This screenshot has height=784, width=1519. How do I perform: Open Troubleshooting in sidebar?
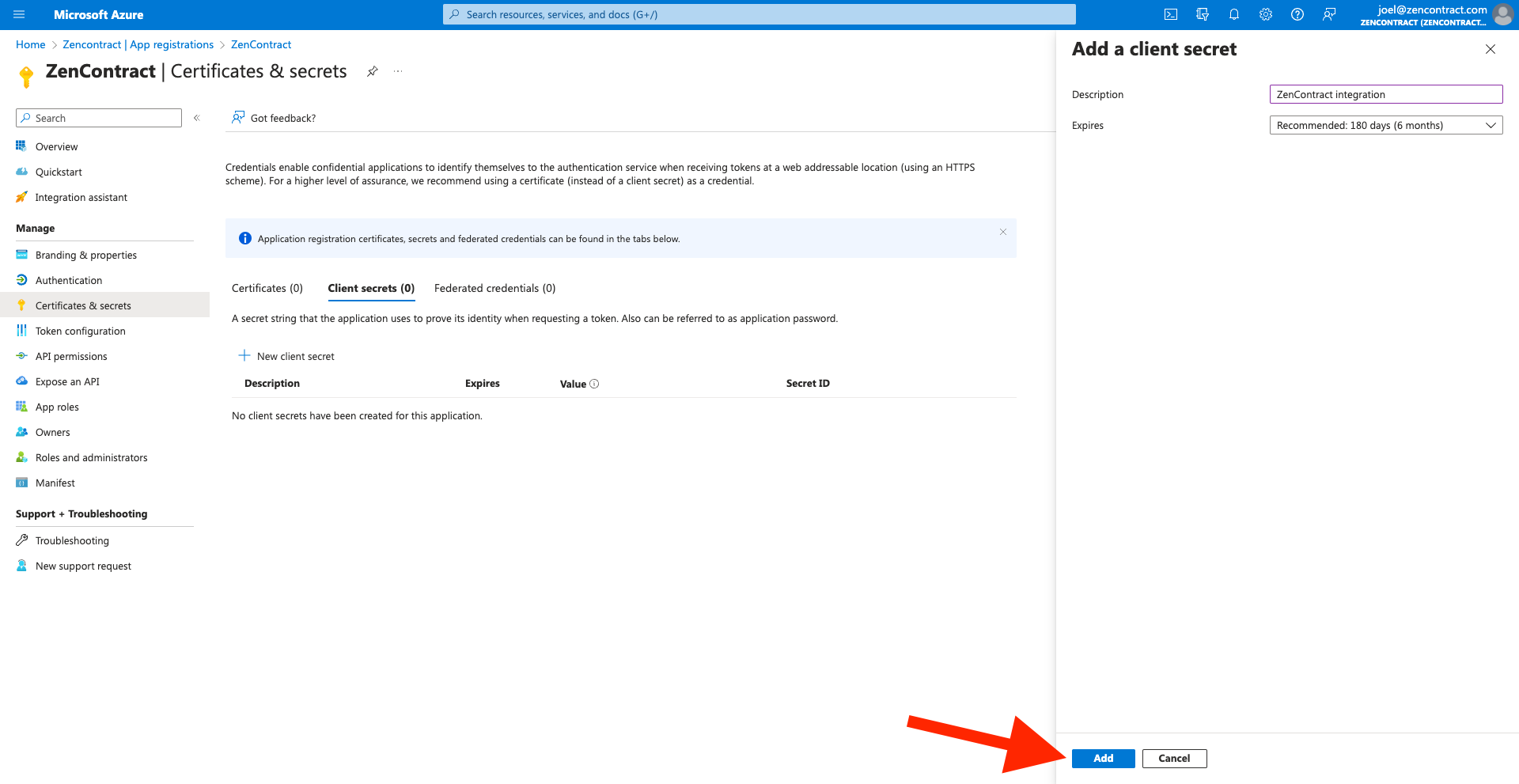[72, 540]
